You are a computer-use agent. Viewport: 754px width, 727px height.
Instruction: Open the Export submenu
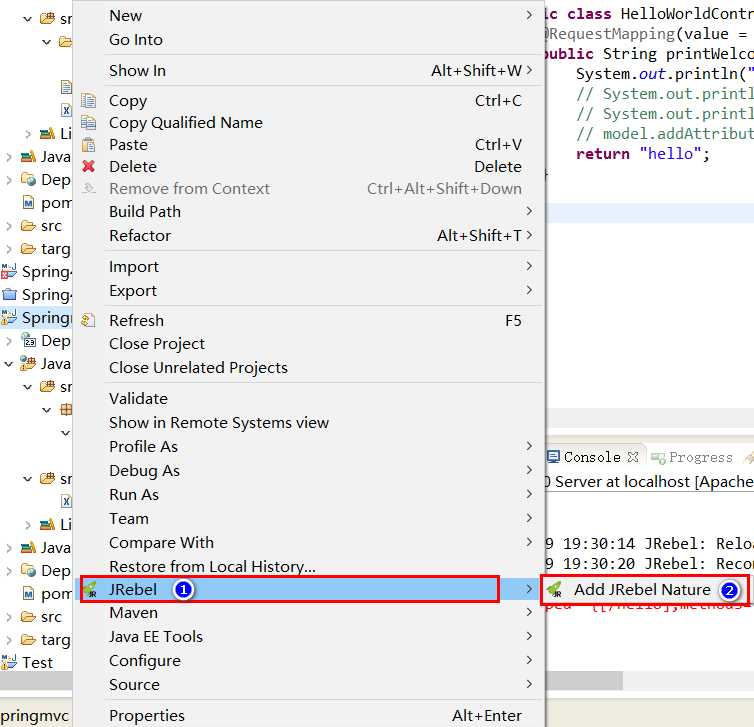(310, 290)
